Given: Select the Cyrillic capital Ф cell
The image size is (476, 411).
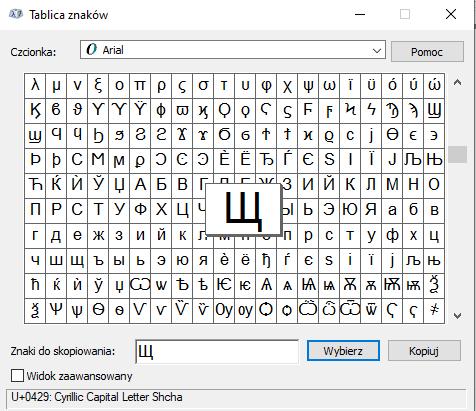Looking at the screenshot, I should point(140,211).
